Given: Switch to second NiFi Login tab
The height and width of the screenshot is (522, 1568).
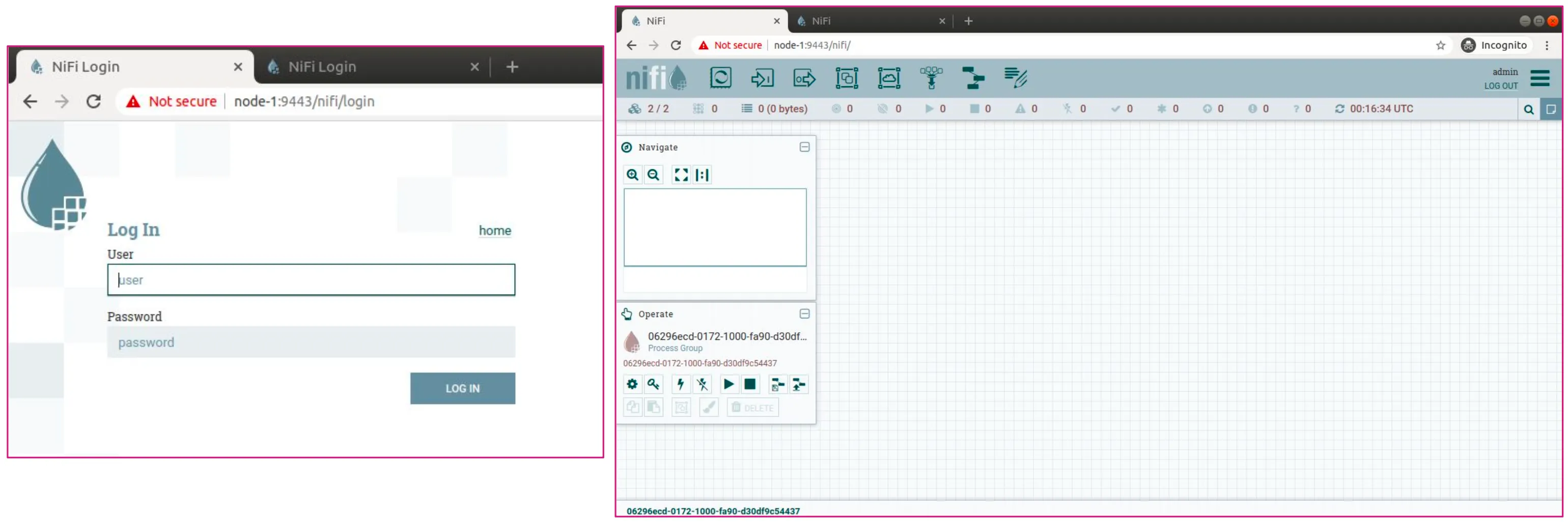Looking at the screenshot, I should (x=374, y=67).
